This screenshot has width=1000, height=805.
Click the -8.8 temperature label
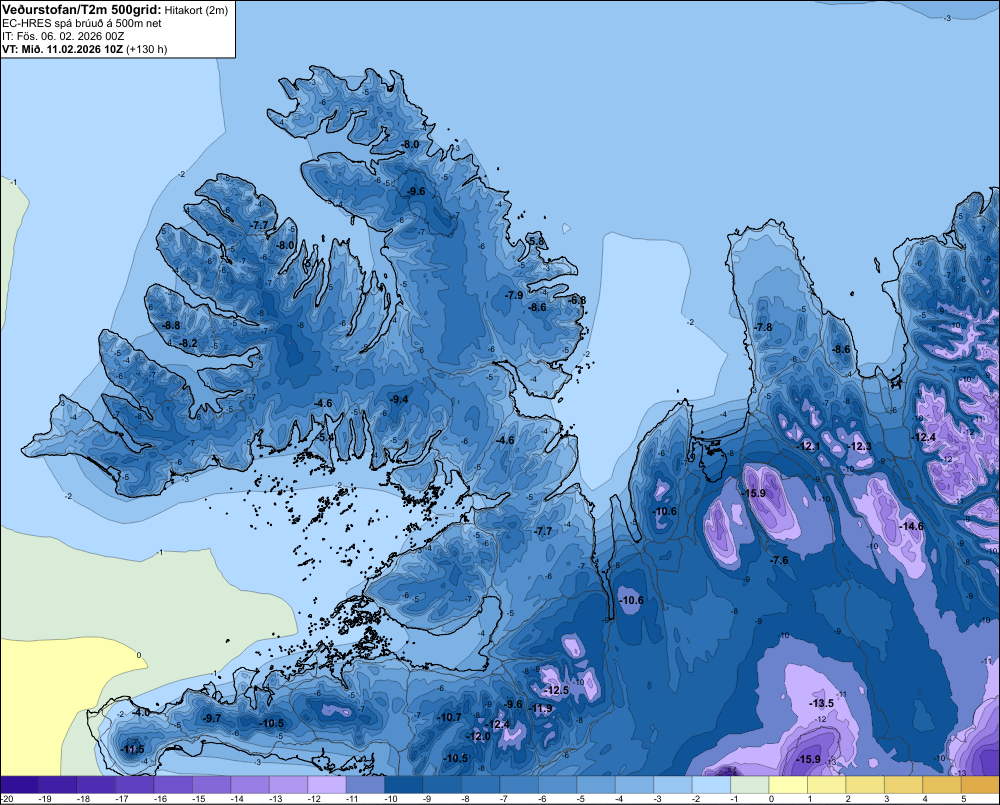point(170,325)
